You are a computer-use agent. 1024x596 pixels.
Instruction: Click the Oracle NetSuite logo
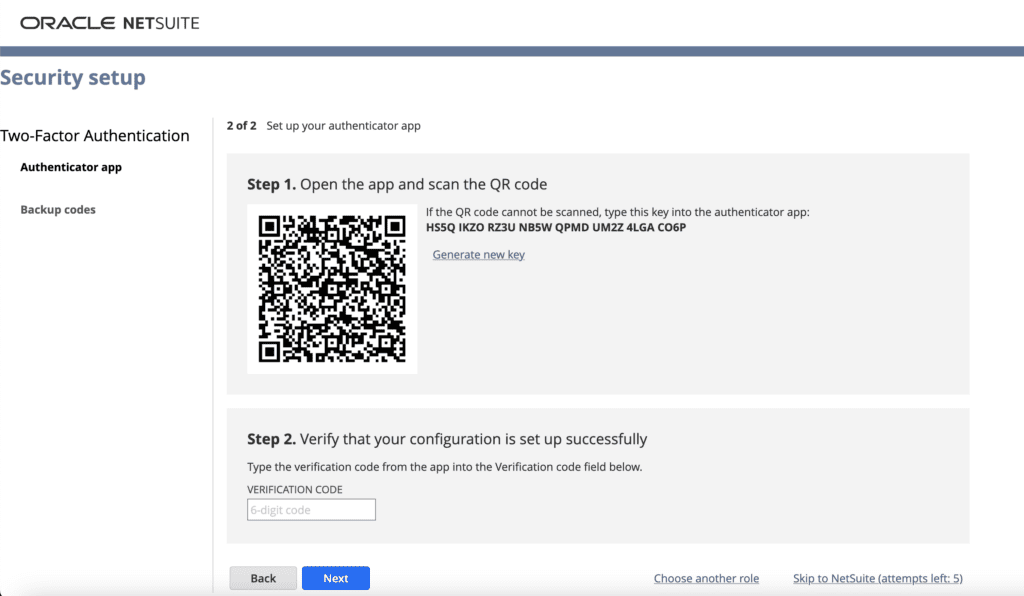coord(108,23)
